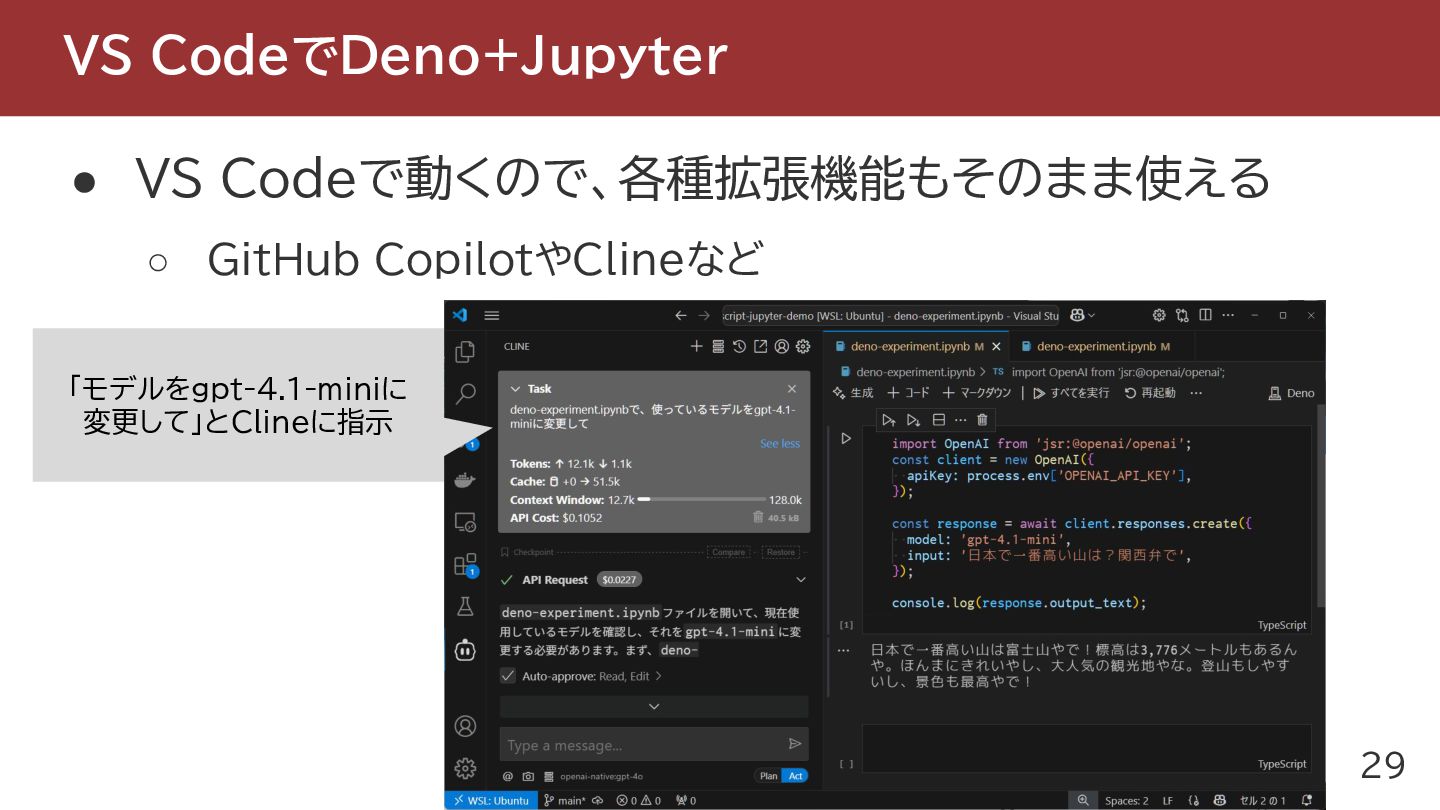Delete the task via trash icon near 40.5 kB
This screenshot has width=1440, height=810.
click(x=758, y=517)
